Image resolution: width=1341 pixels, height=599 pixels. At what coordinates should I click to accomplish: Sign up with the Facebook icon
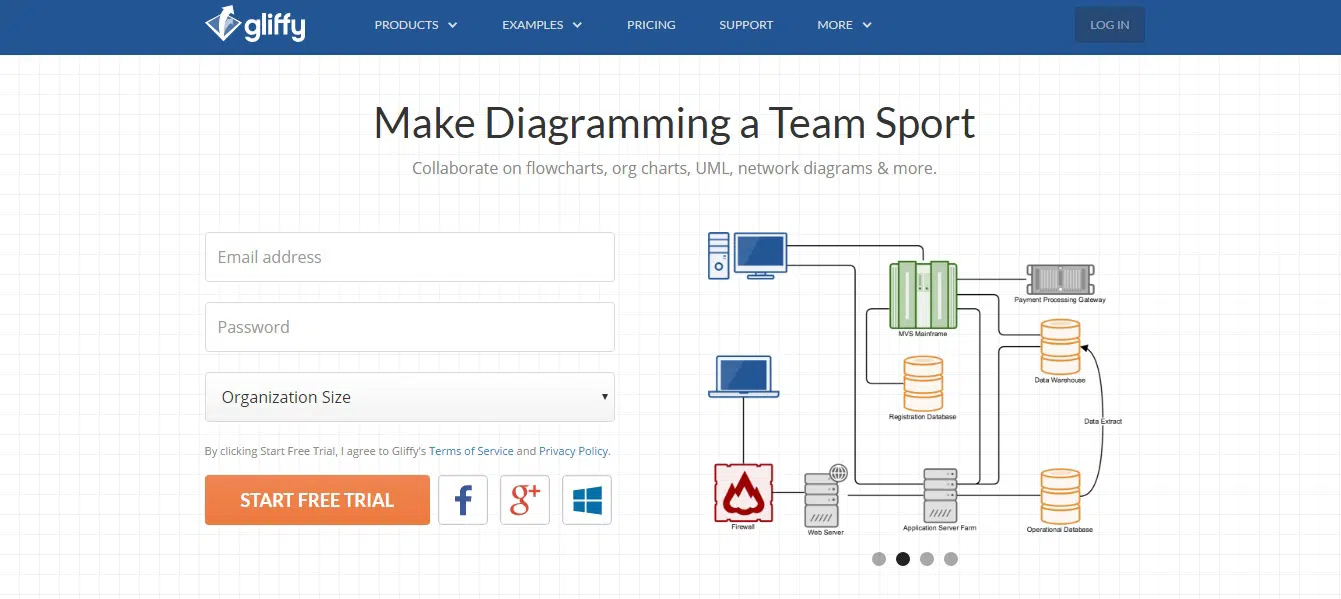pos(463,500)
